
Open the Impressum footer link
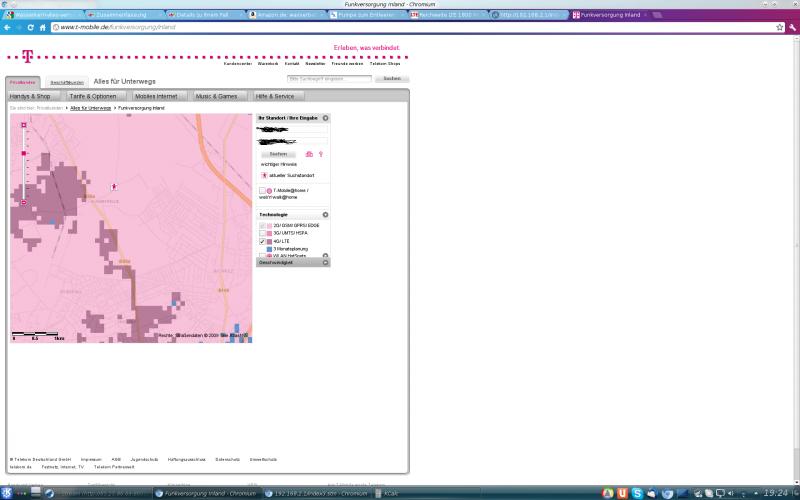click(91, 459)
